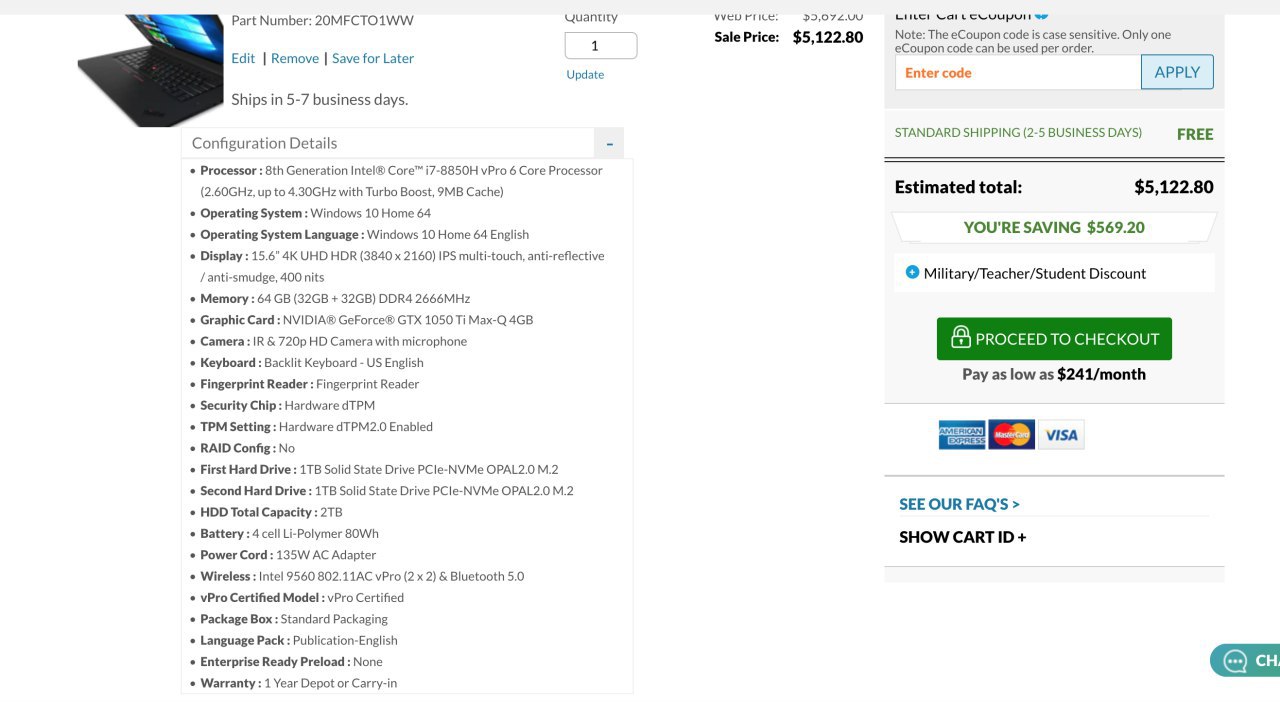This screenshot has width=1280, height=702.
Task: Click Security Chip: Hardware dTPM
Action: click(x=287, y=405)
